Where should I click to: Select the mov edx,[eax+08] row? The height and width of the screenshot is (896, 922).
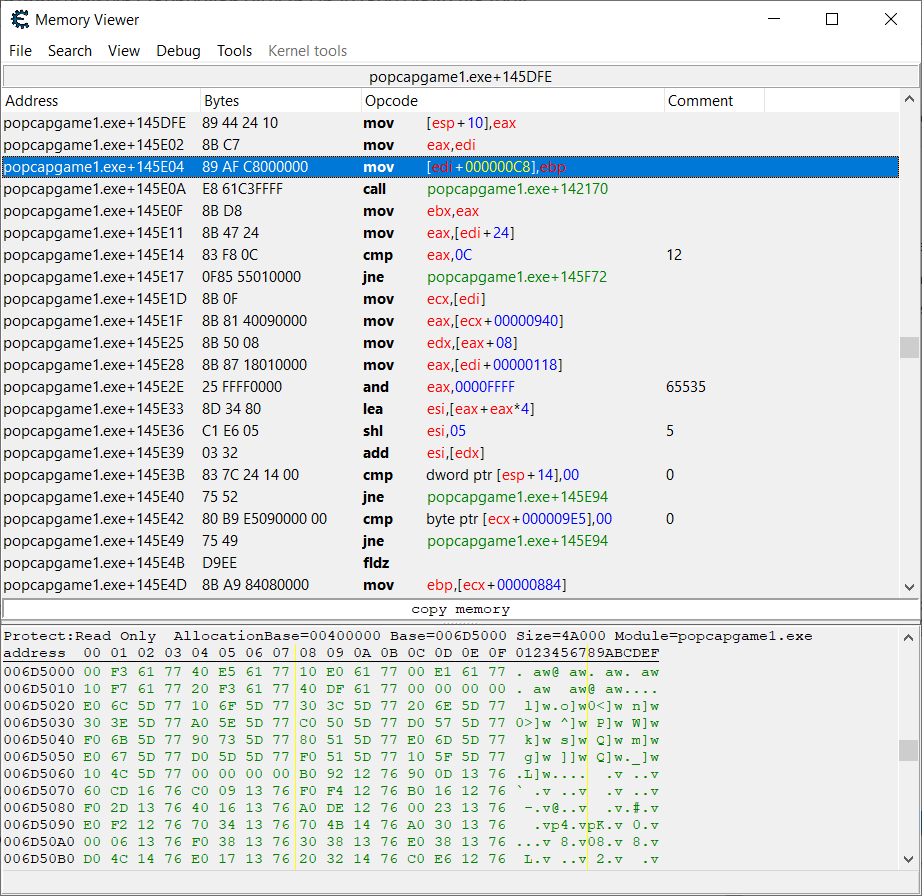(450, 343)
